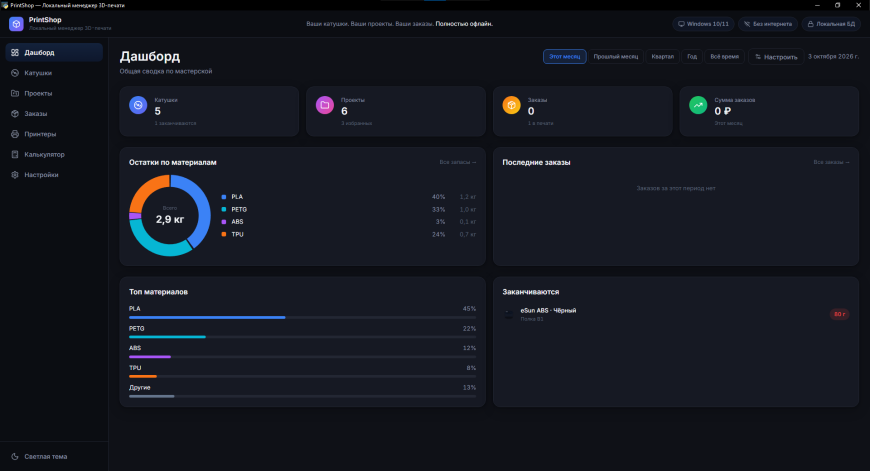Open the Все запасы link
Screen dimensions: 870x471
click(x=458, y=163)
